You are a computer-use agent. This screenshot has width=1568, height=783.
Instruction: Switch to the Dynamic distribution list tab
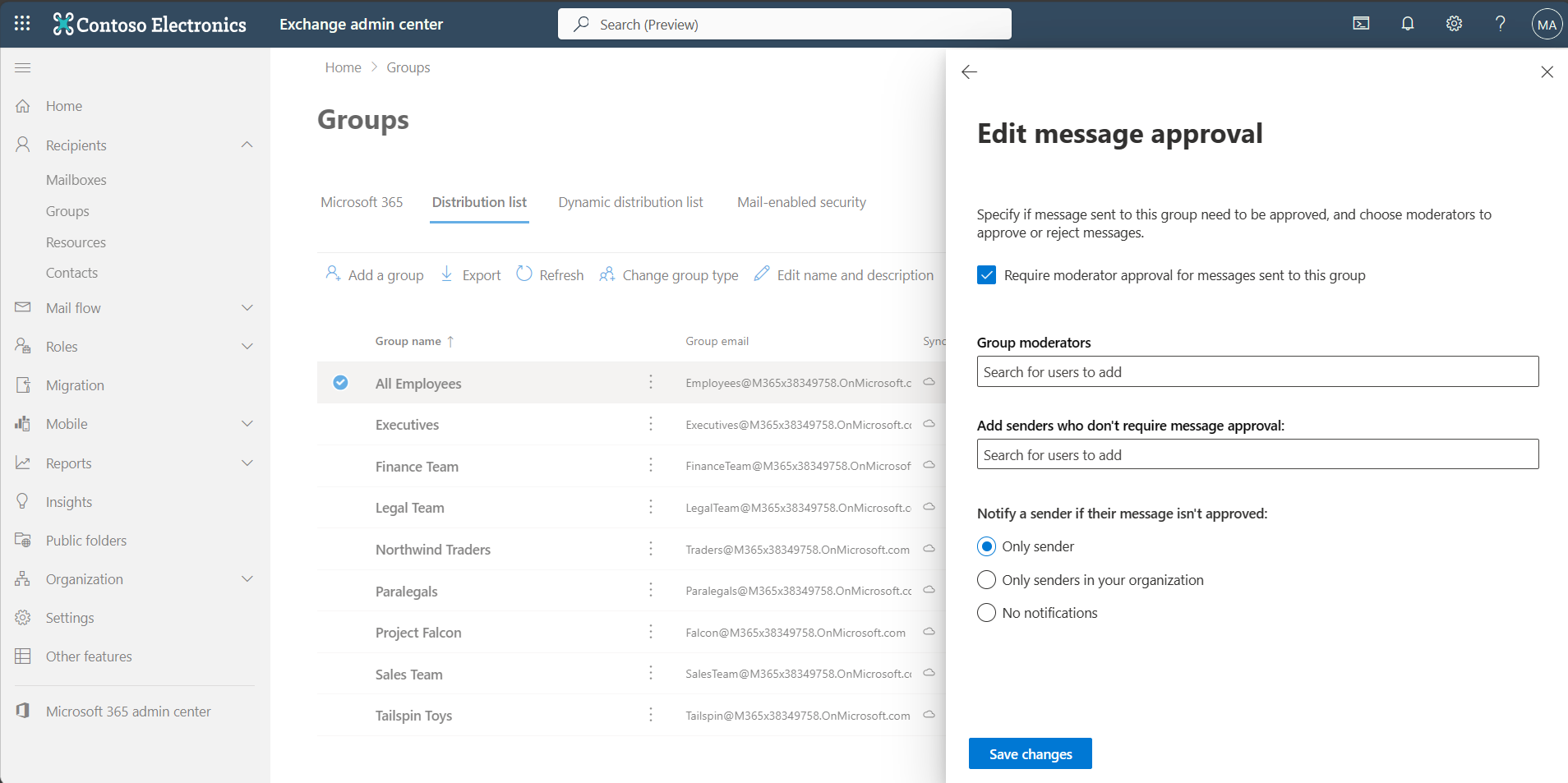click(630, 202)
